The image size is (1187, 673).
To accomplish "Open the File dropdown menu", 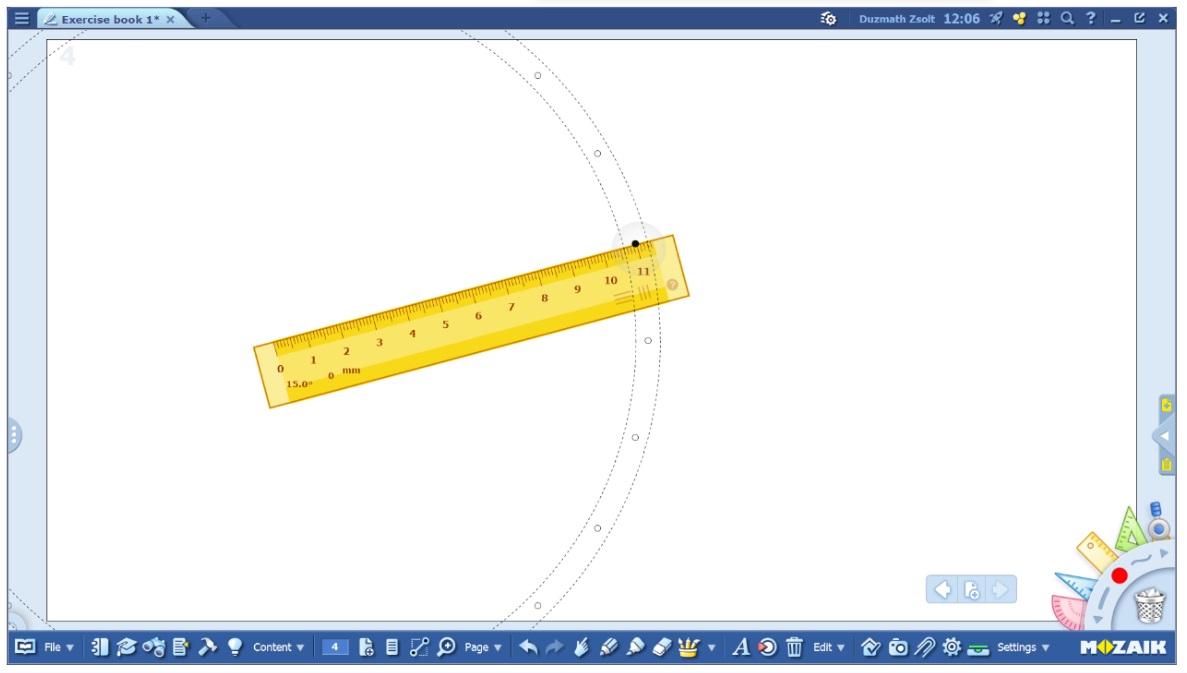I will pyautogui.click(x=58, y=647).
